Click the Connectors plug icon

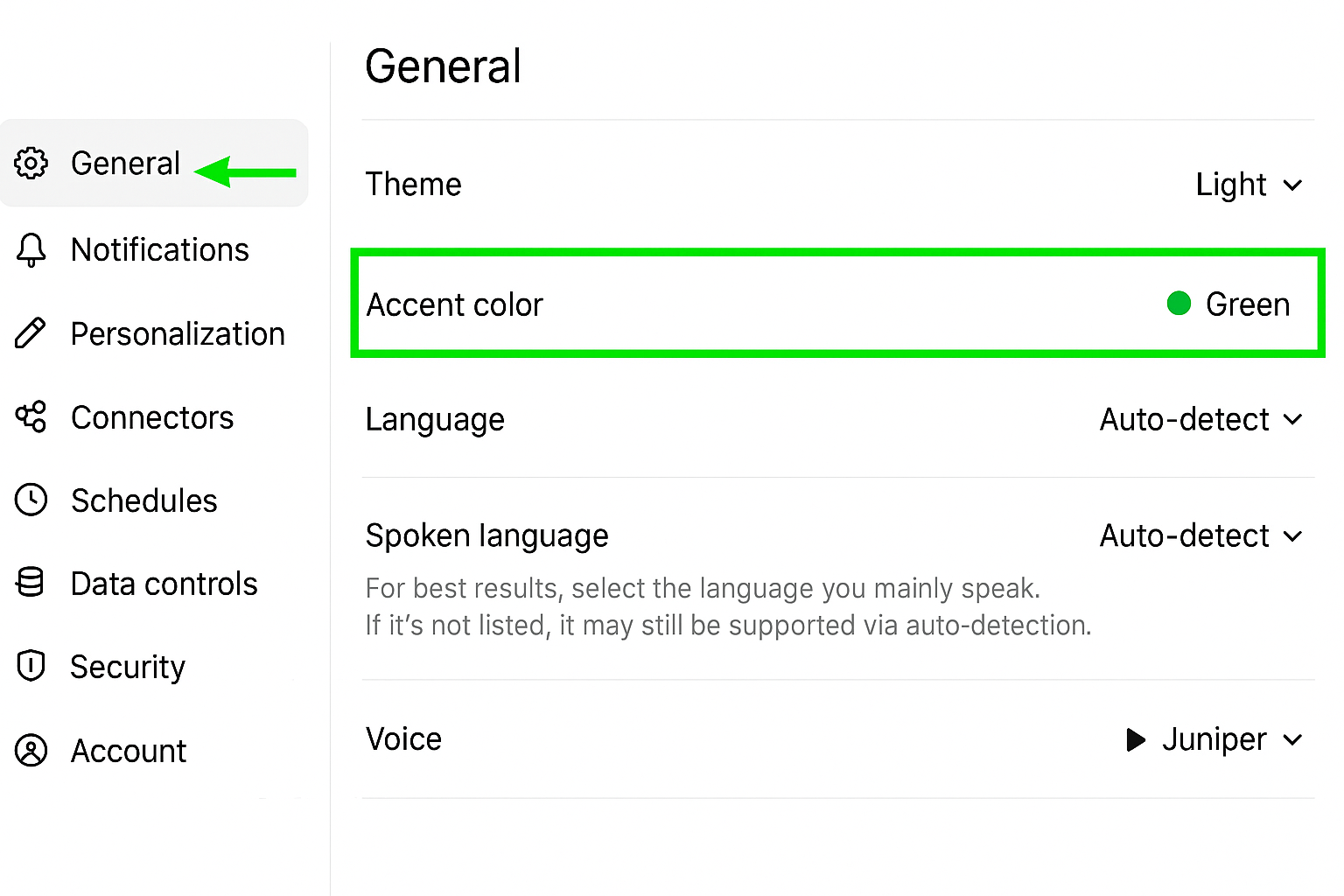point(31,417)
